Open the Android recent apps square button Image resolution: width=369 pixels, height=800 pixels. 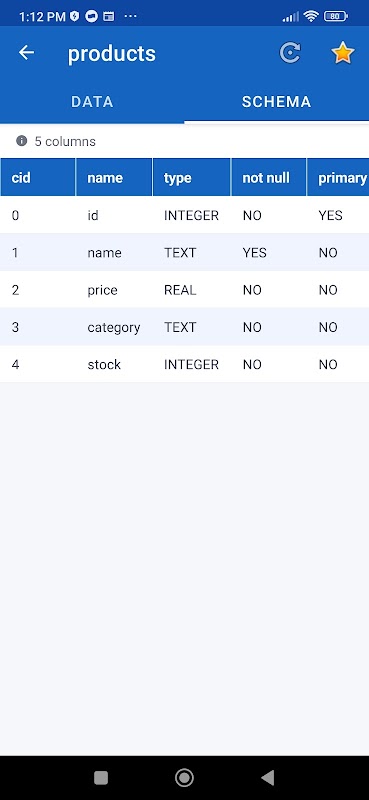101,778
